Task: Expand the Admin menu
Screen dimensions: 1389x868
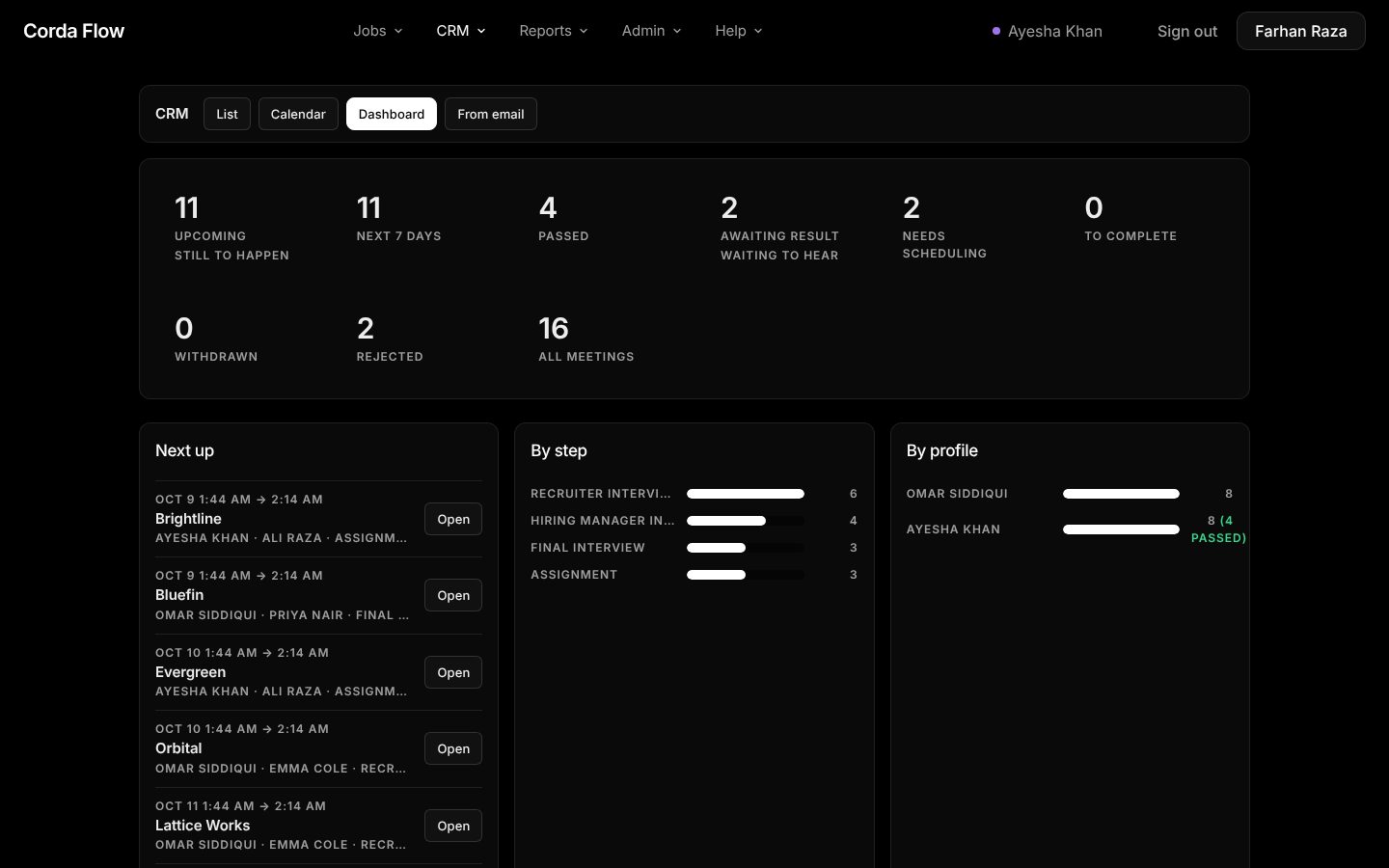Action: 651,31
